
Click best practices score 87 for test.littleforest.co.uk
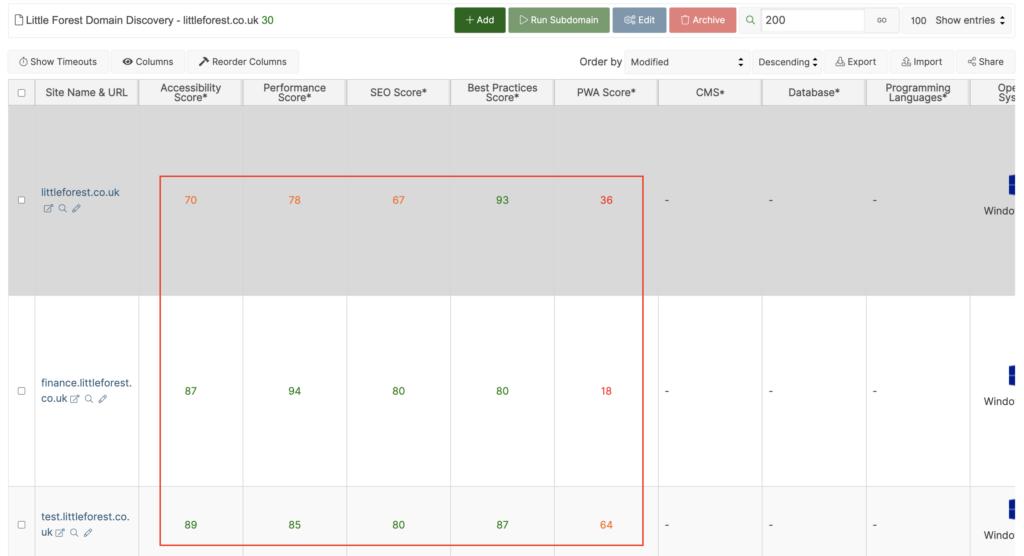point(502,525)
